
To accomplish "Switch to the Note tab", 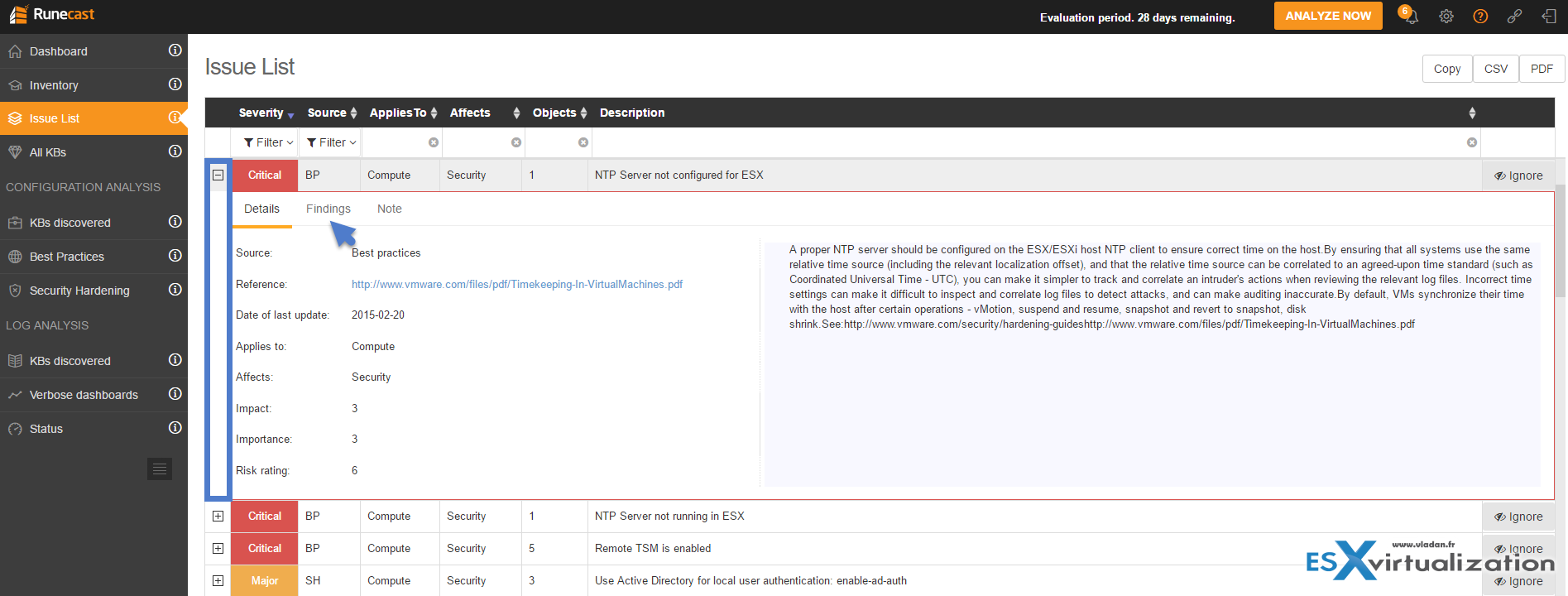I will (x=390, y=209).
